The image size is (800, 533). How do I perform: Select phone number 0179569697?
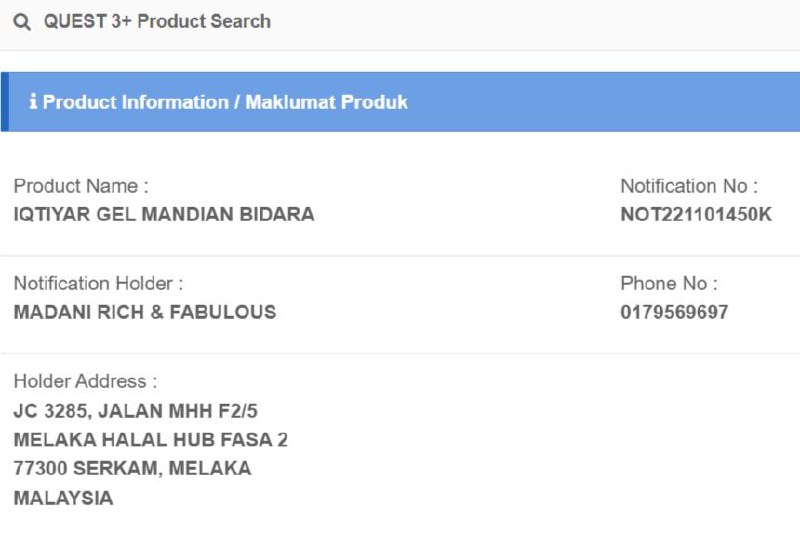(x=674, y=312)
